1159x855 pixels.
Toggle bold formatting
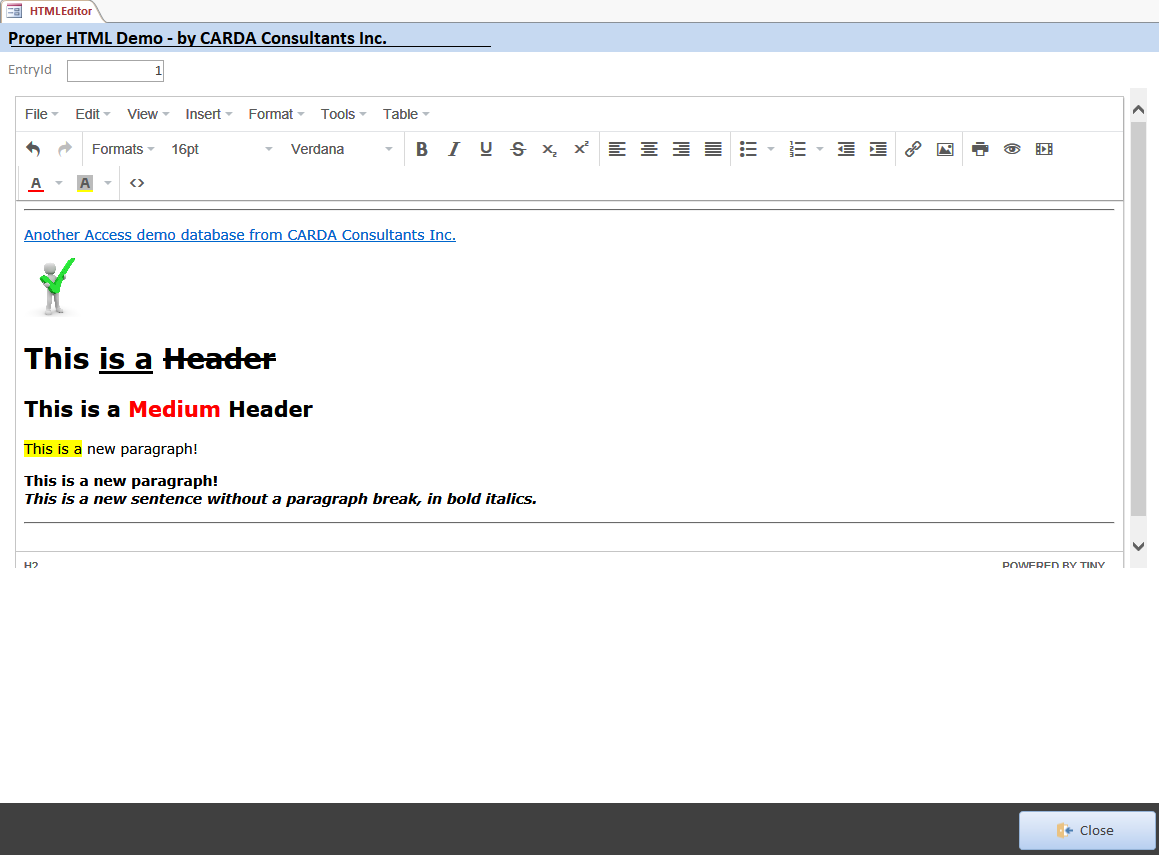pyautogui.click(x=421, y=149)
